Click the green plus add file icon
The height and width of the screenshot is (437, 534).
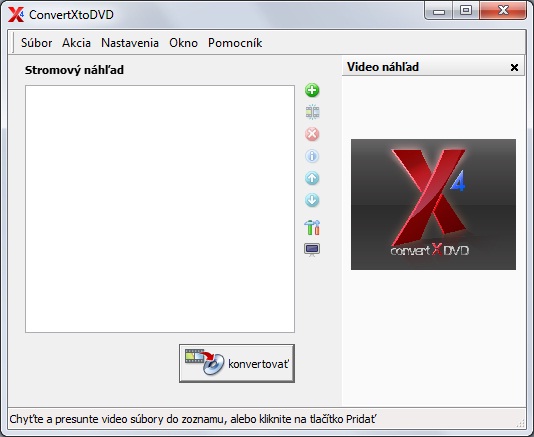coord(312,90)
